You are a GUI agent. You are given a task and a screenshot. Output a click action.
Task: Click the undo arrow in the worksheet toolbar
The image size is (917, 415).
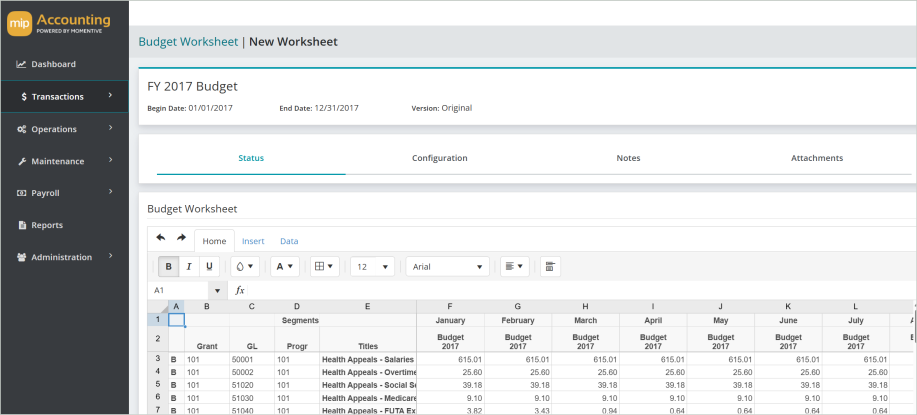coord(161,238)
